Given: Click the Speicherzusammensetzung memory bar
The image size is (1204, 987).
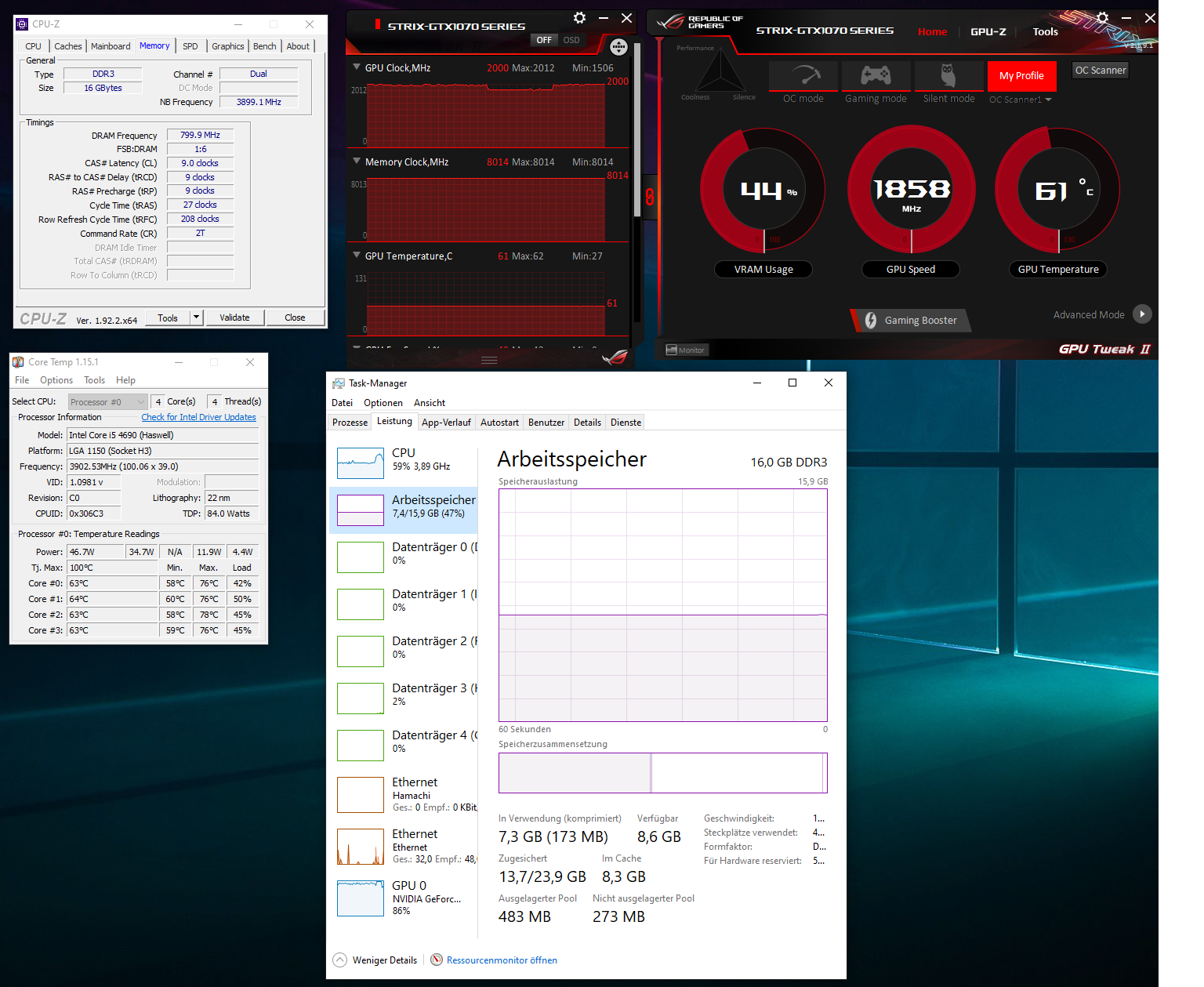Looking at the screenshot, I should (663, 773).
